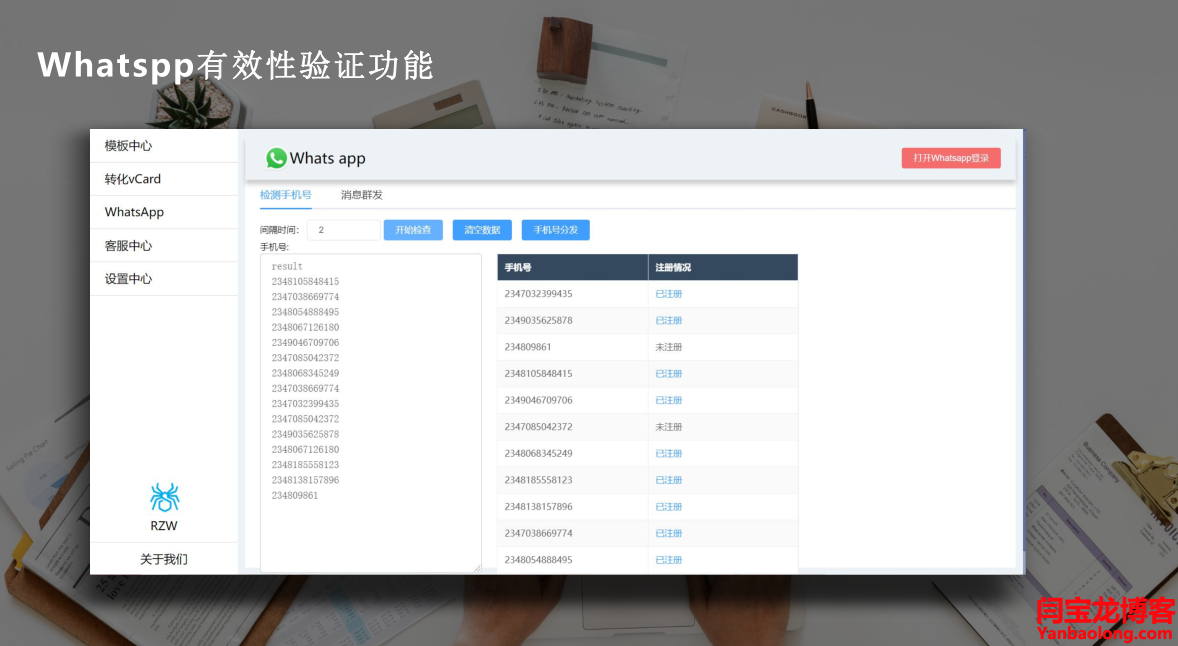Click the 手机号分发 button
The image size is (1178, 646).
555,230
